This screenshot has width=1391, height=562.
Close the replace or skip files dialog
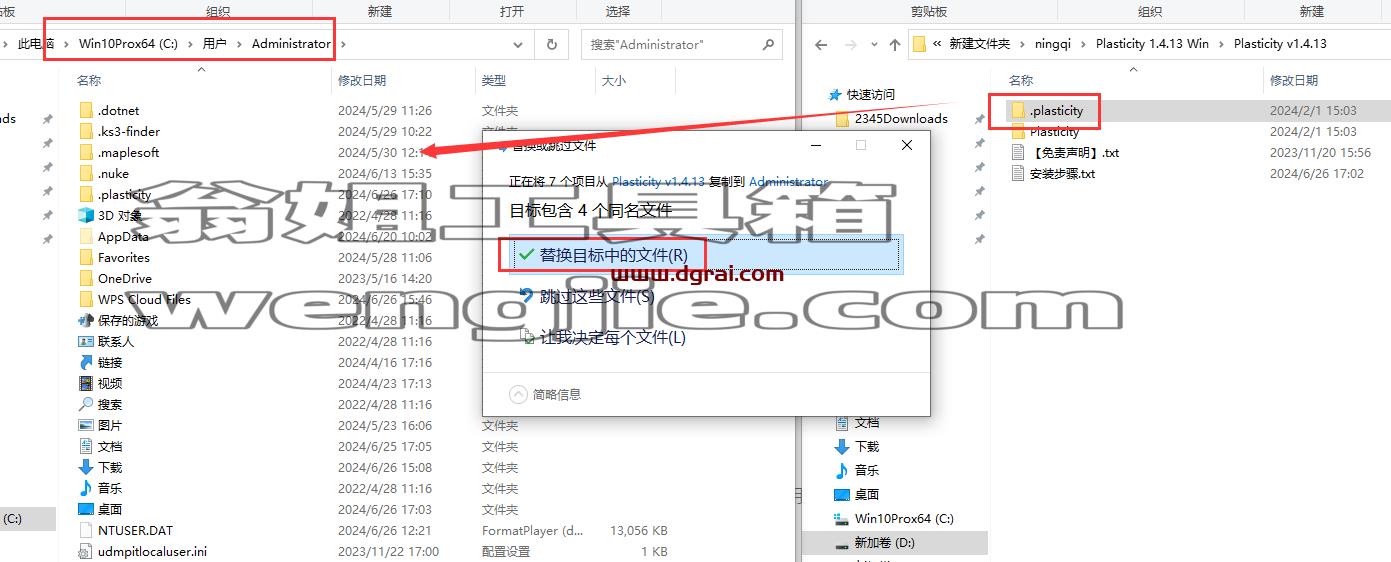tap(907, 145)
